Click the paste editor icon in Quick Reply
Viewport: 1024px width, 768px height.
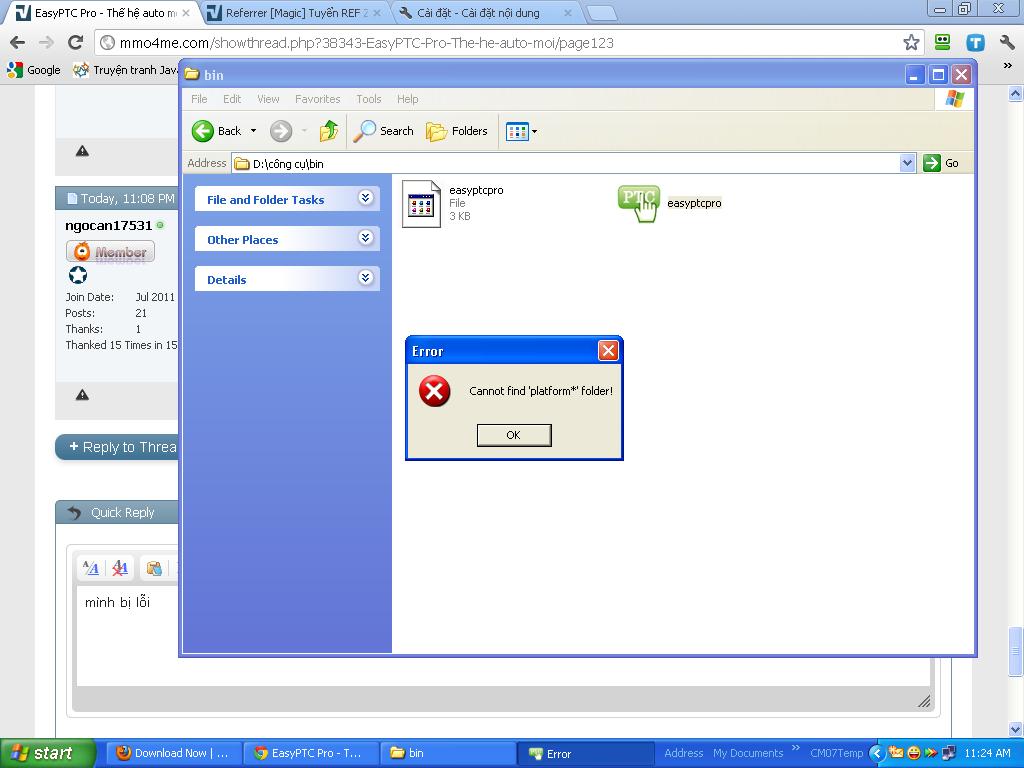tap(154, 568)
